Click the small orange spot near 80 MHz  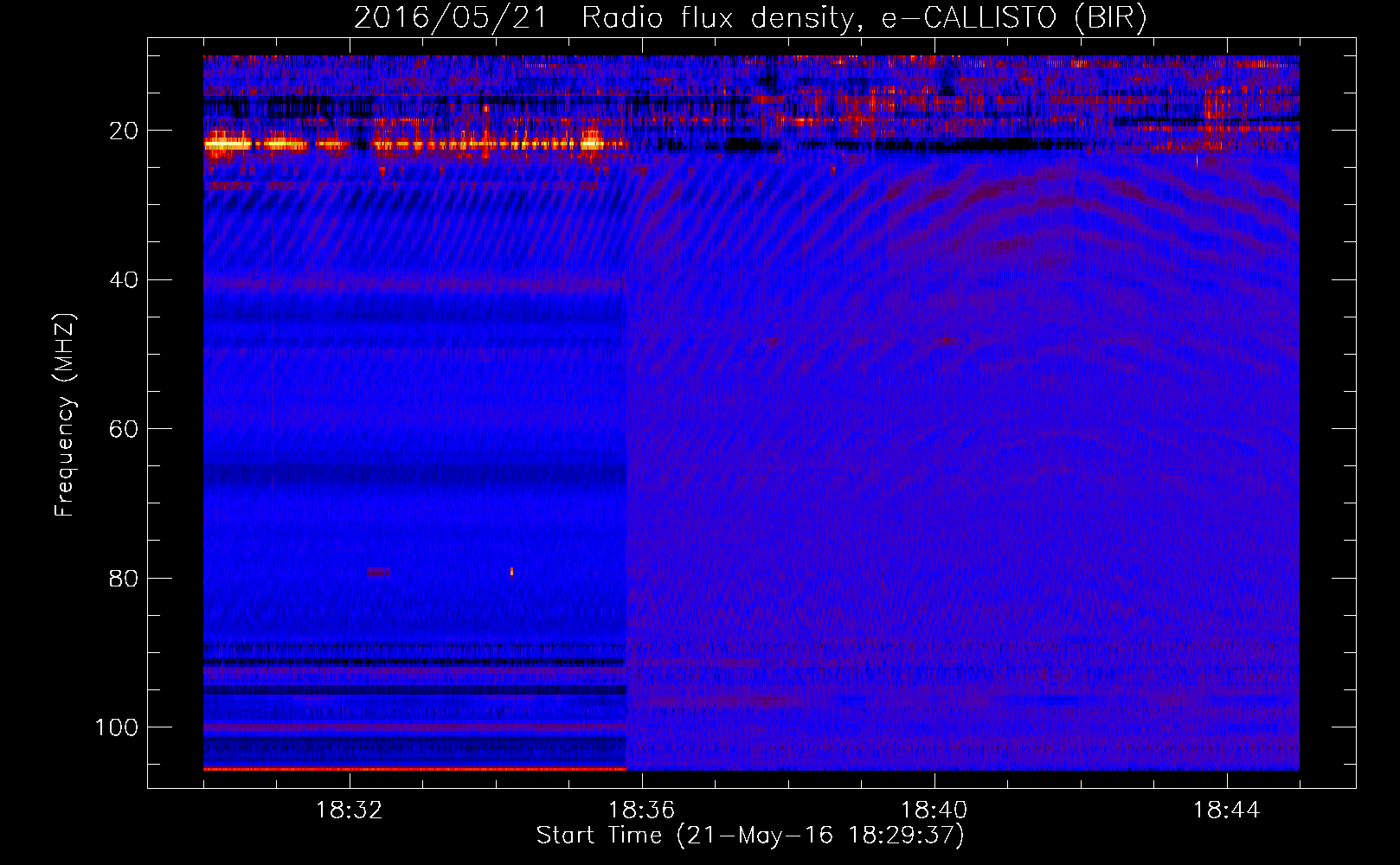[511, 571]
